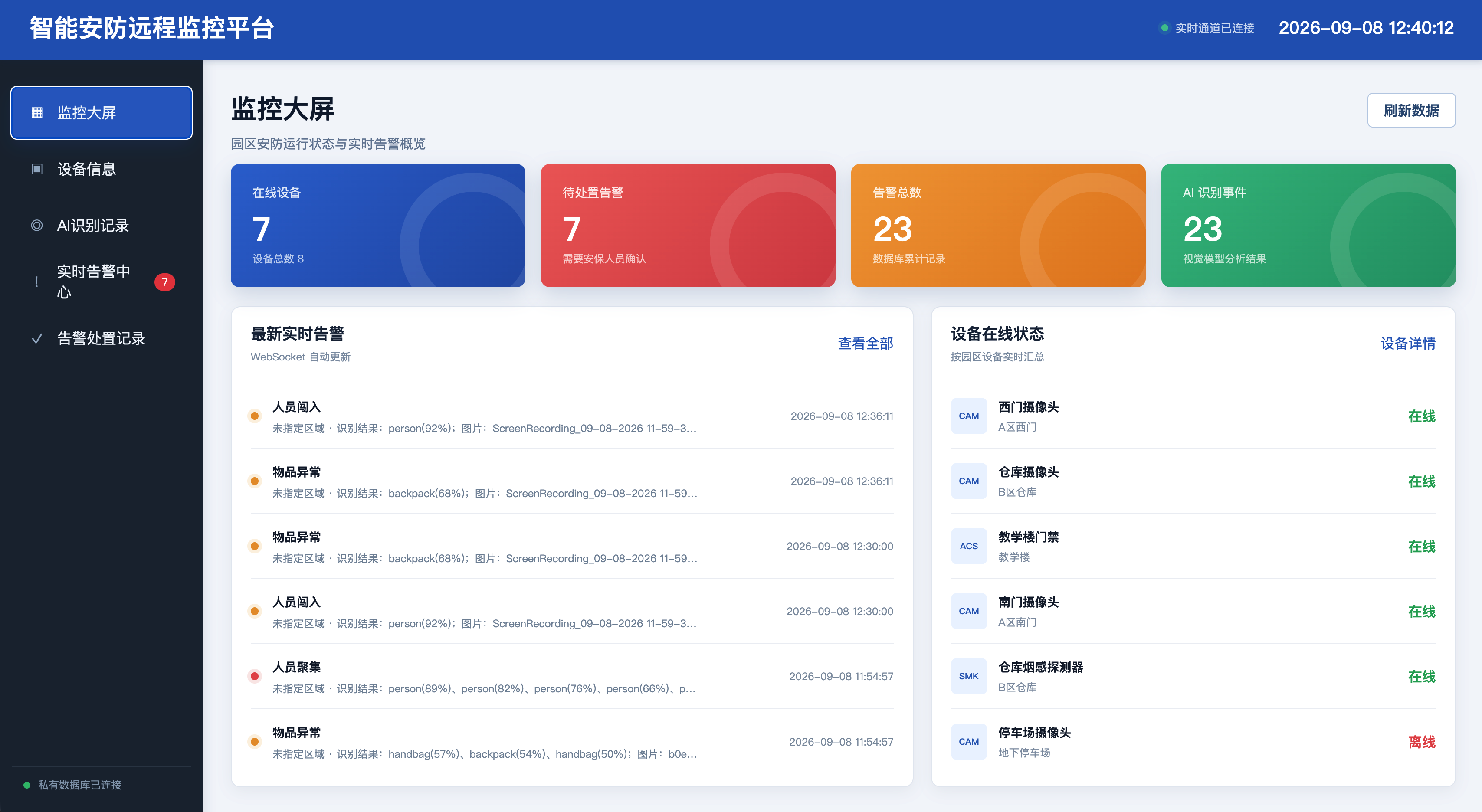This screenshot has width=1482, height=812.
Task: Open 告警处置记录 in the sidebar
Action: click(101, 338)
